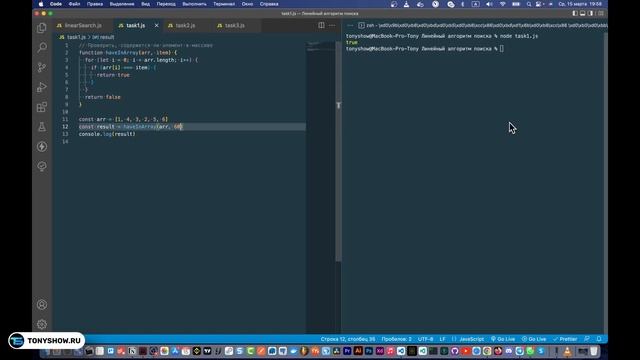The height and width of the screenshot is (360, 640).
Task: Toggle Secondary Side Bar layout button
Action: tap(590, 13)
